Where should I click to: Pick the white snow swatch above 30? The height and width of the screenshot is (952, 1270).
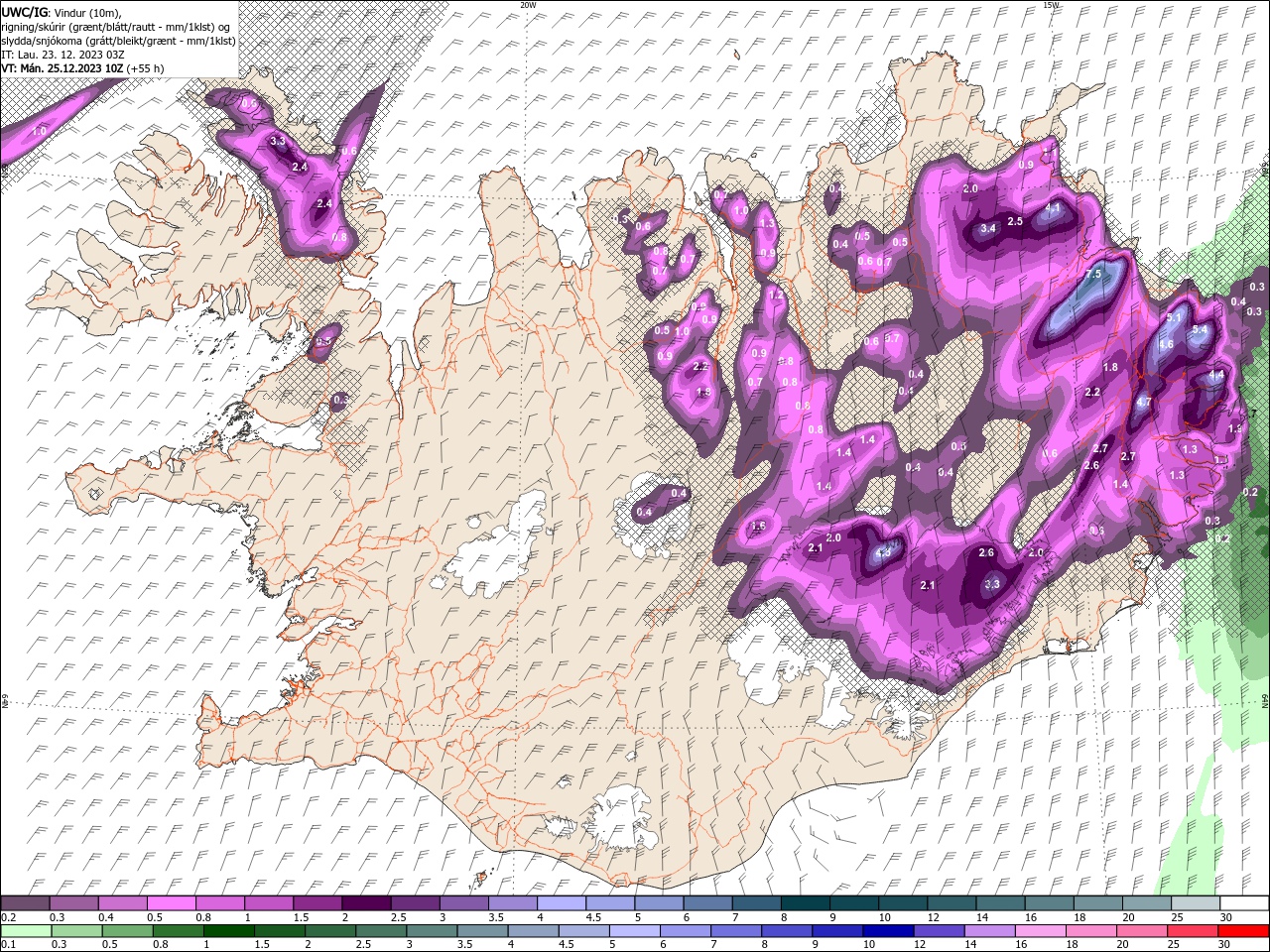coord(1243,903)
